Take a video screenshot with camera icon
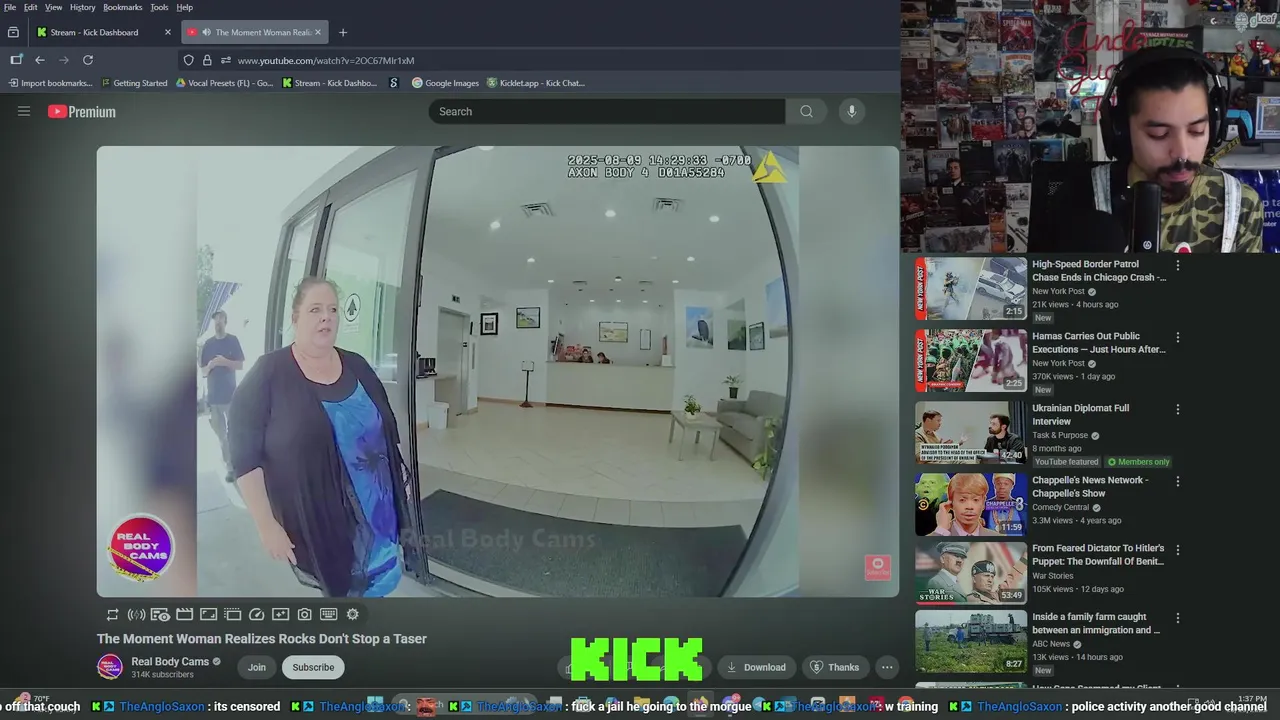Viewport: 1280px width, 720px height. (x=304, y=614)
